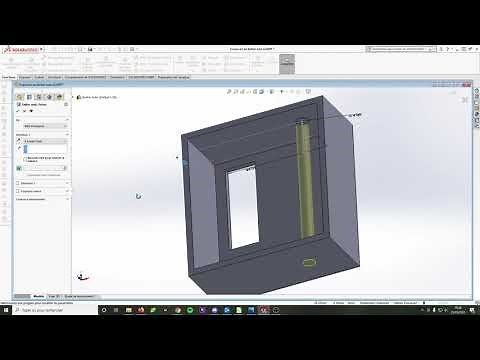Screen dimensions: 480x360
Task: Open the FeatureManager design tree tab
Action: click(20, 97)
